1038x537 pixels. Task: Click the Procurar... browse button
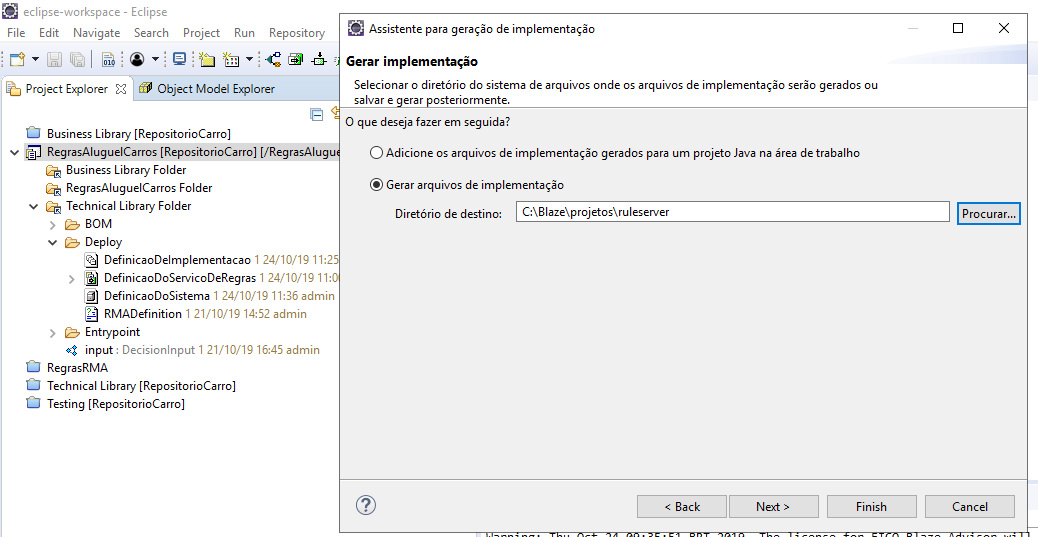coord(988,213)
